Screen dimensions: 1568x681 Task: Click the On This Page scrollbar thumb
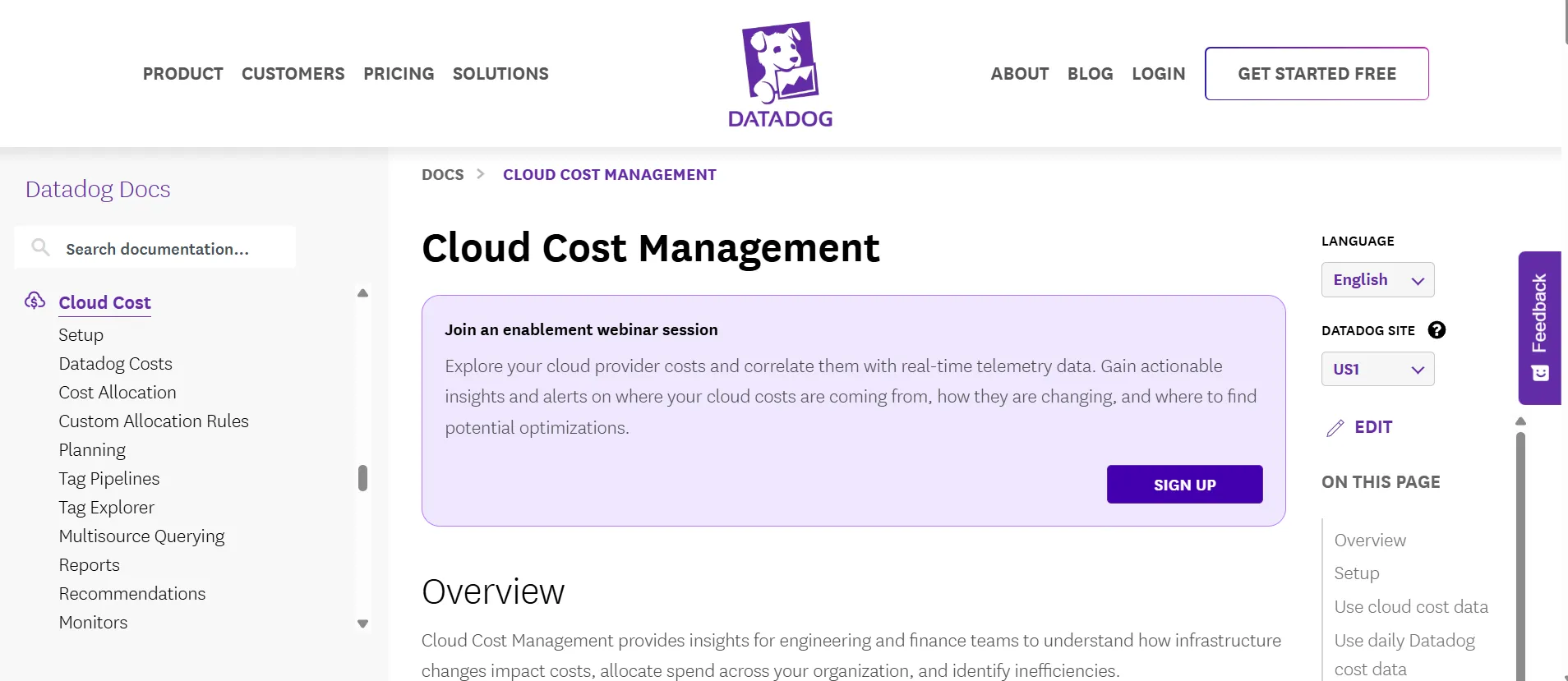[1520, 556]
